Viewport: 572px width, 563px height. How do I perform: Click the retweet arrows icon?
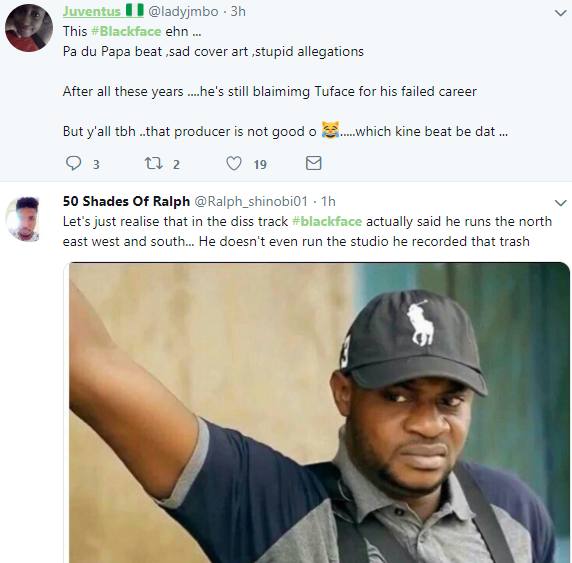tap(154, 163)
